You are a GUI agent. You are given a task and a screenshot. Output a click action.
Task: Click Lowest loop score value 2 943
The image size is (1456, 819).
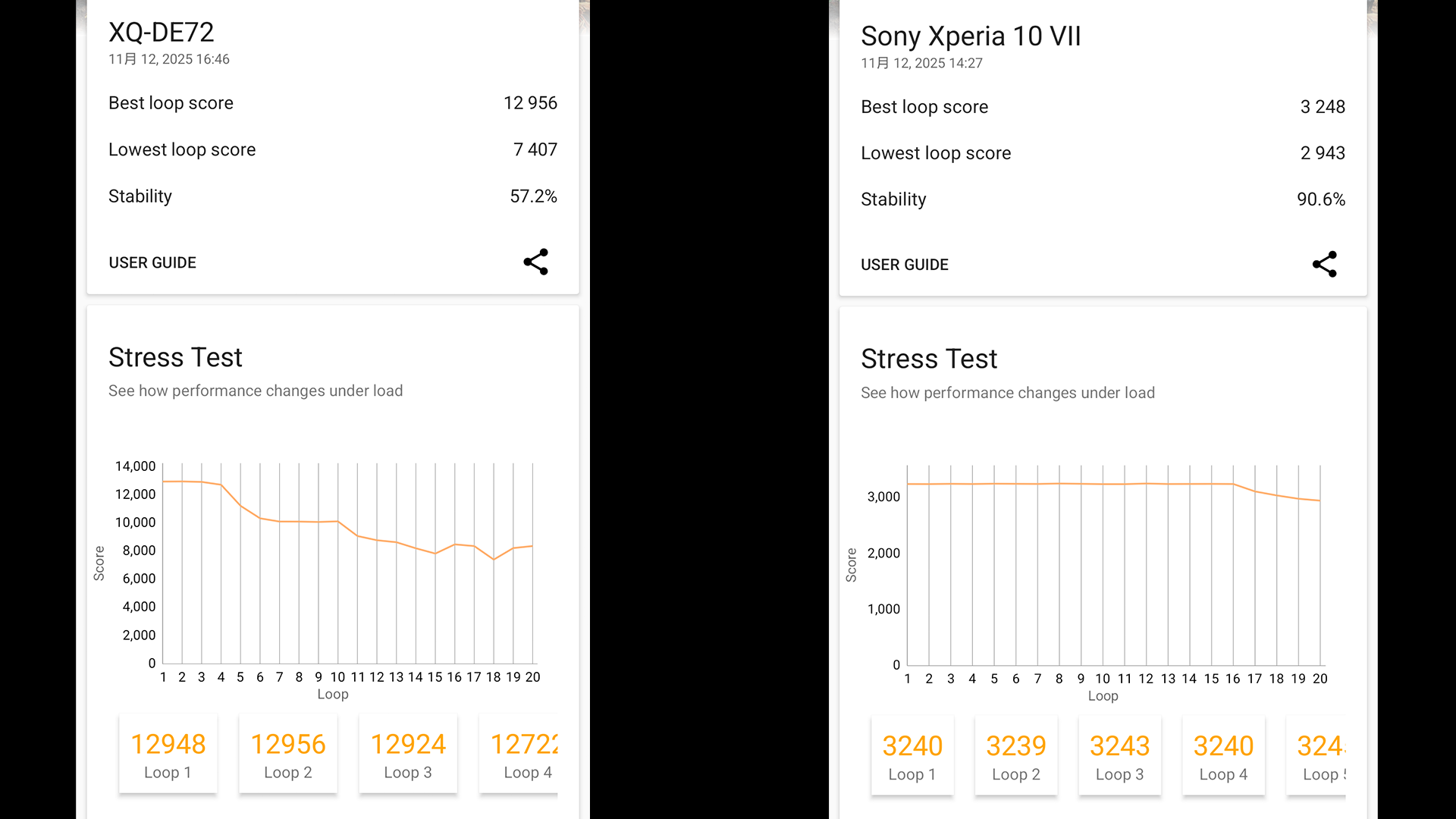[x=1322, y=153]
